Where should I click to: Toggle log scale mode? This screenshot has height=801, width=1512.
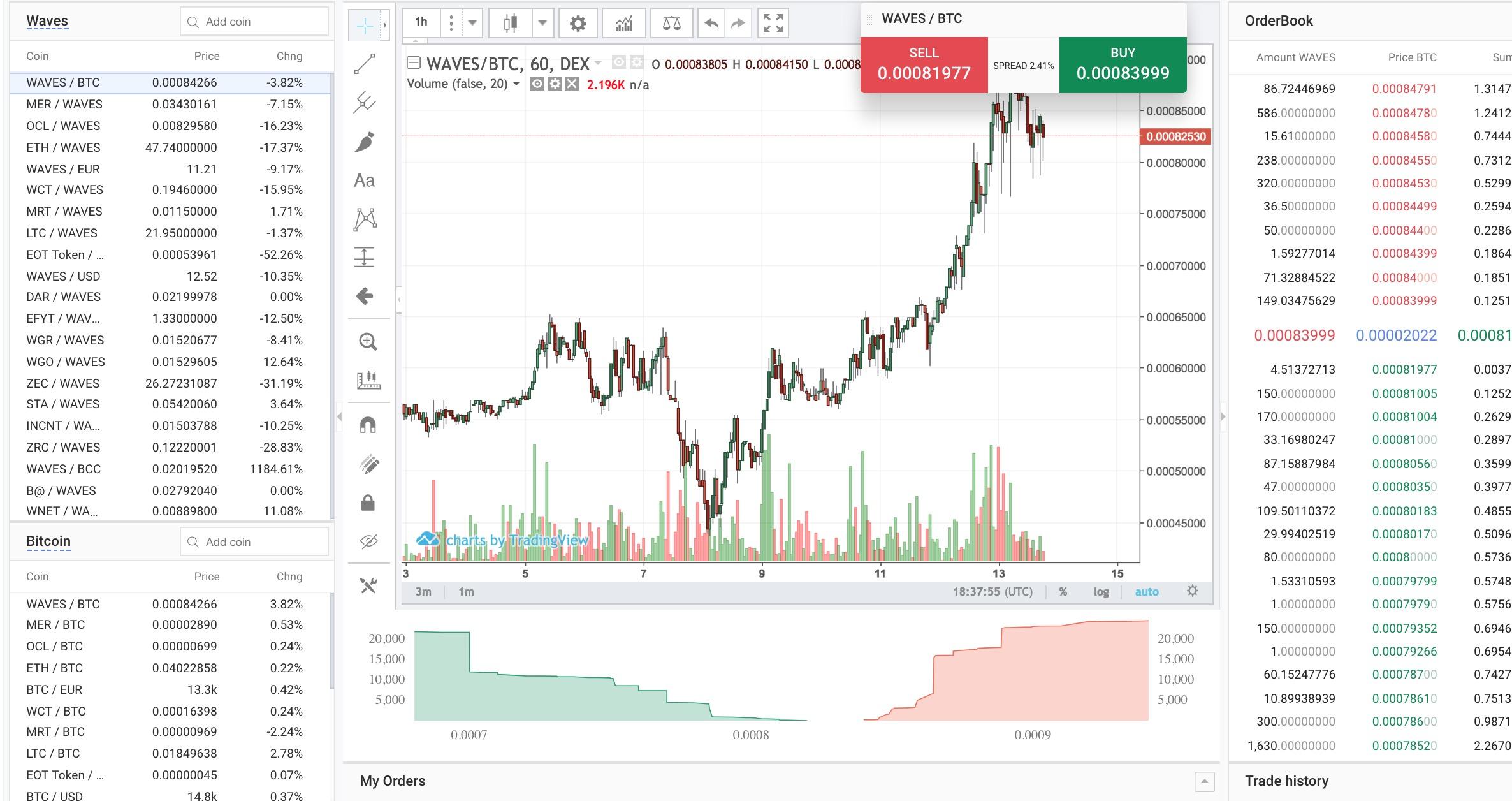1101,592
